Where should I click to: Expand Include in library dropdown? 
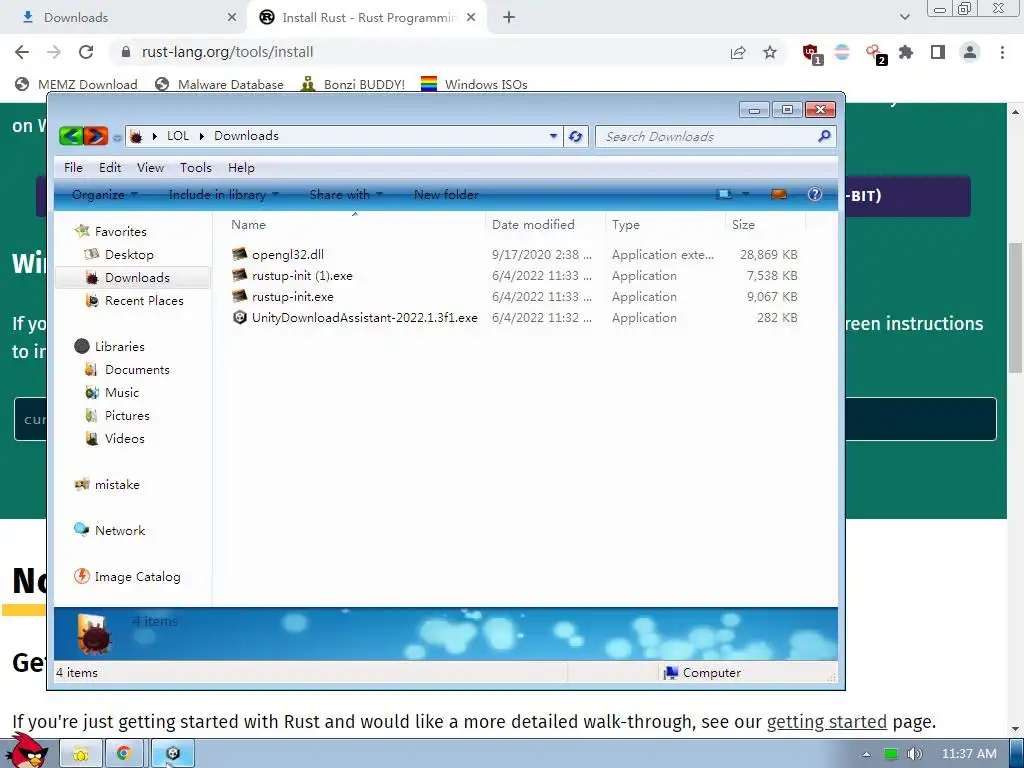click(223, 195)
